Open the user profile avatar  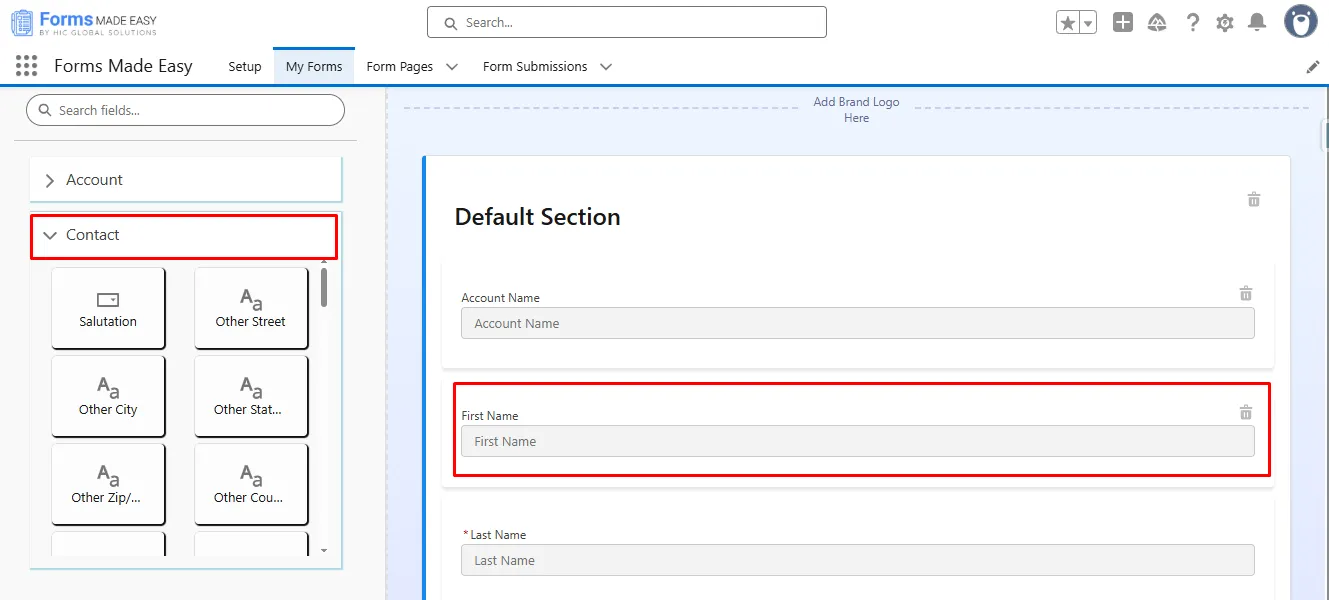pyautogui.click(x=1300, y=22)
